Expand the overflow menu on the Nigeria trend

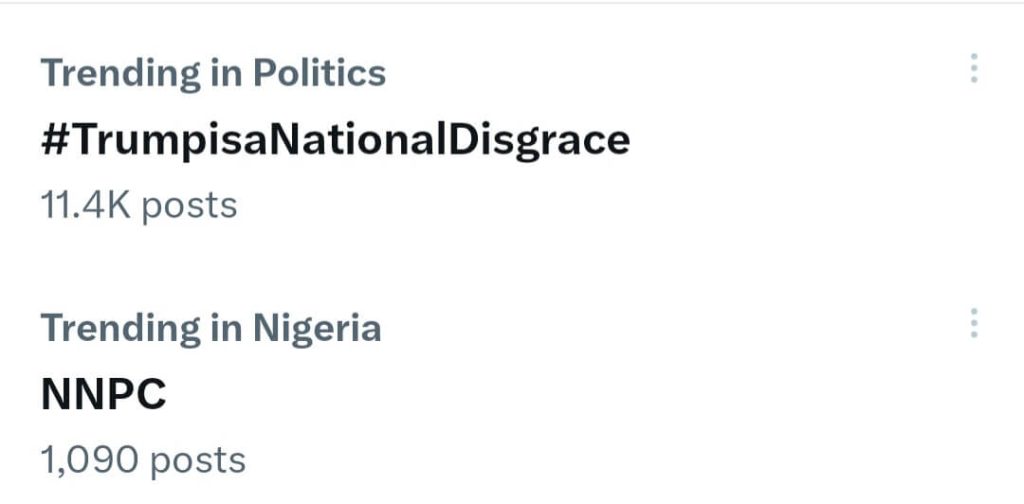[x=973, y=324]
